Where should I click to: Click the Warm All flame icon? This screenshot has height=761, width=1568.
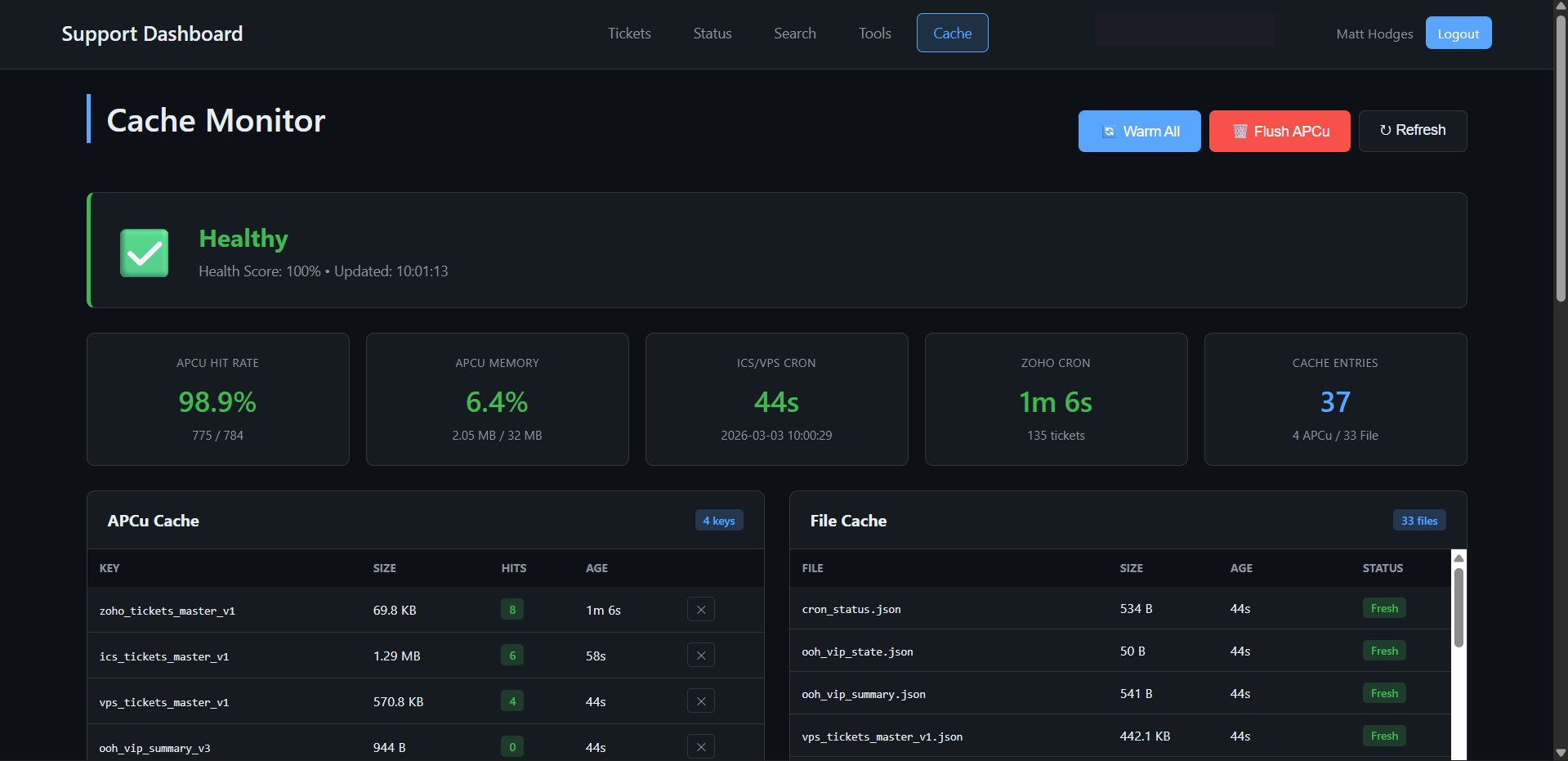click(x=1109, y=131)
